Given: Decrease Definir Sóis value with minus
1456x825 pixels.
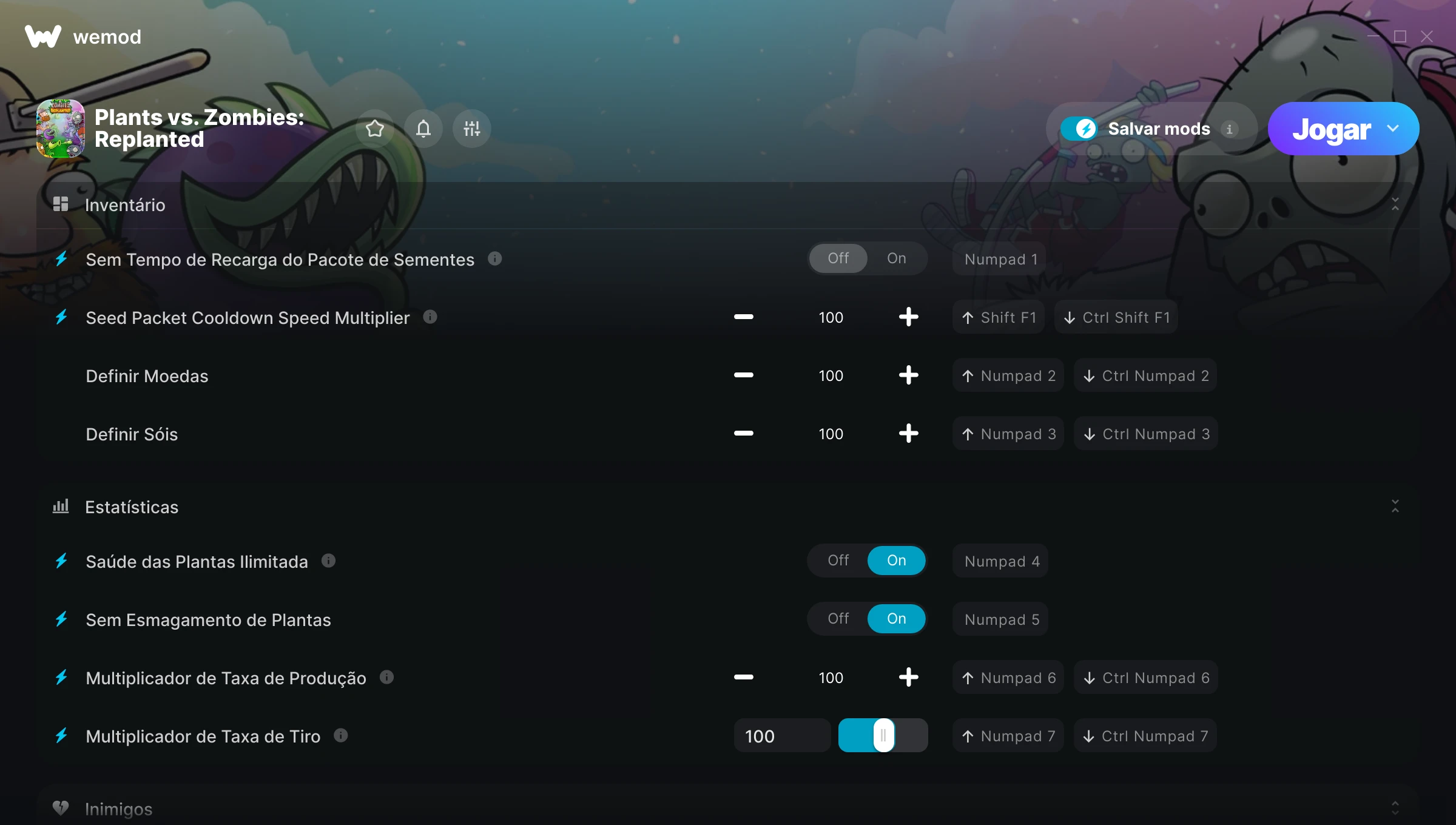Looking at the screenshot, I should [x=743, y=433].
